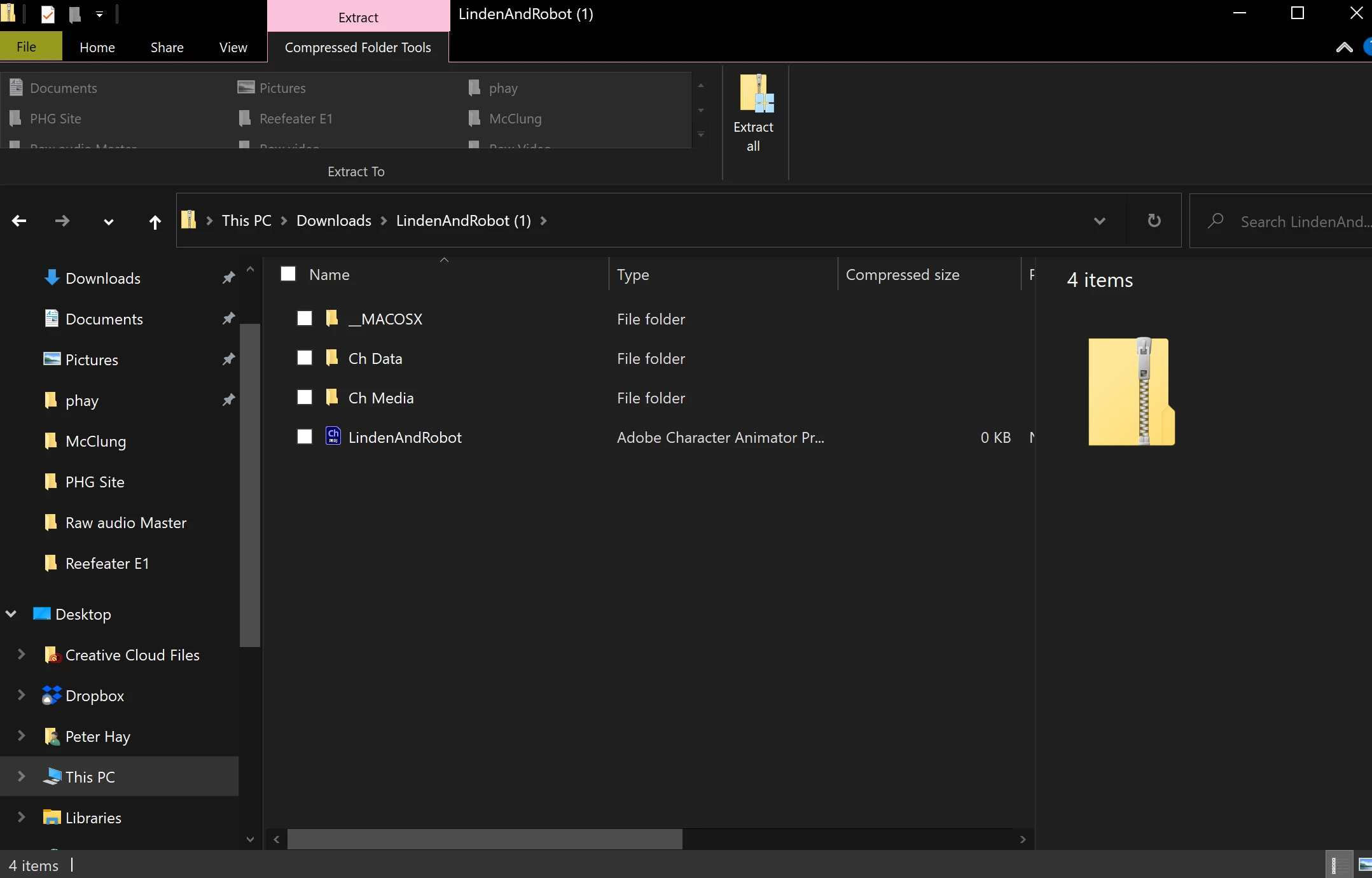Click Downloads in the breadcrumb path

click(334, 221)
